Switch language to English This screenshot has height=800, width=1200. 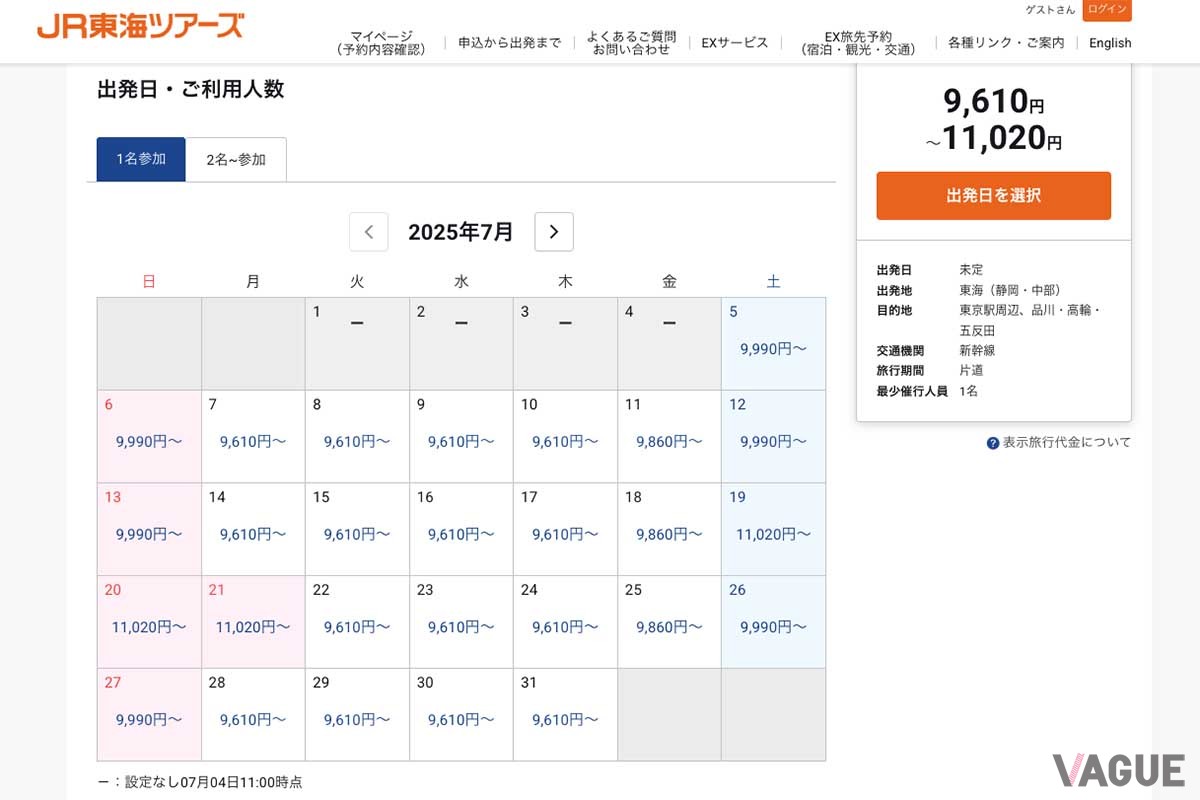pyautogui.click(x=1110, y=43)
